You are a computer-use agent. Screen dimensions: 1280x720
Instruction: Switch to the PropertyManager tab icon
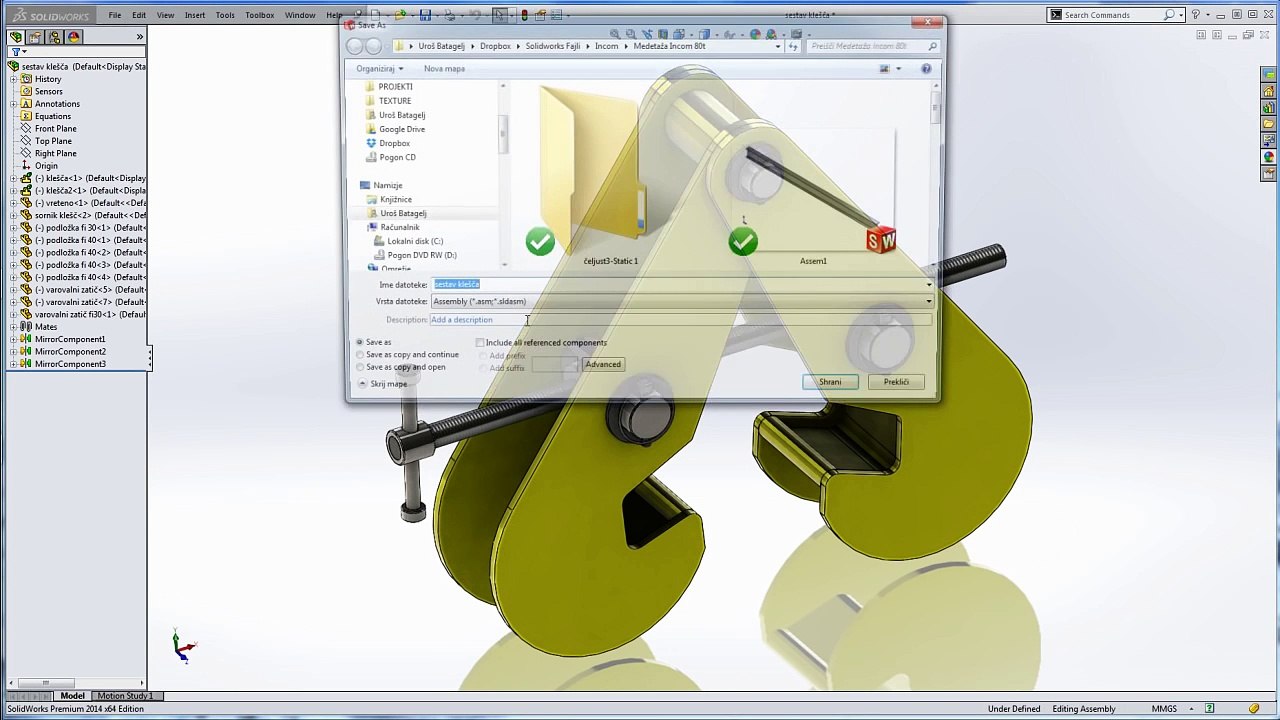pyautogui.click(x=35, y=37)
